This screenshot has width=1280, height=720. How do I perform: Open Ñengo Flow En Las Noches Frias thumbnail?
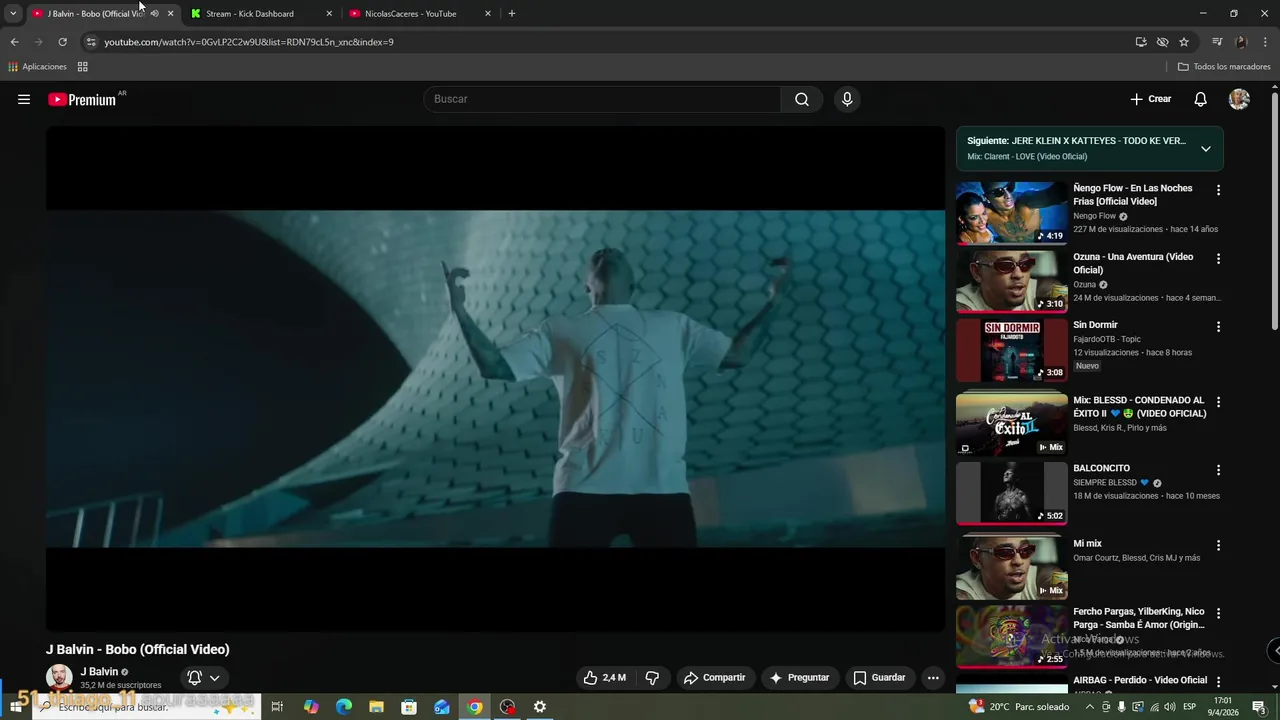(x=1011, y=212)
